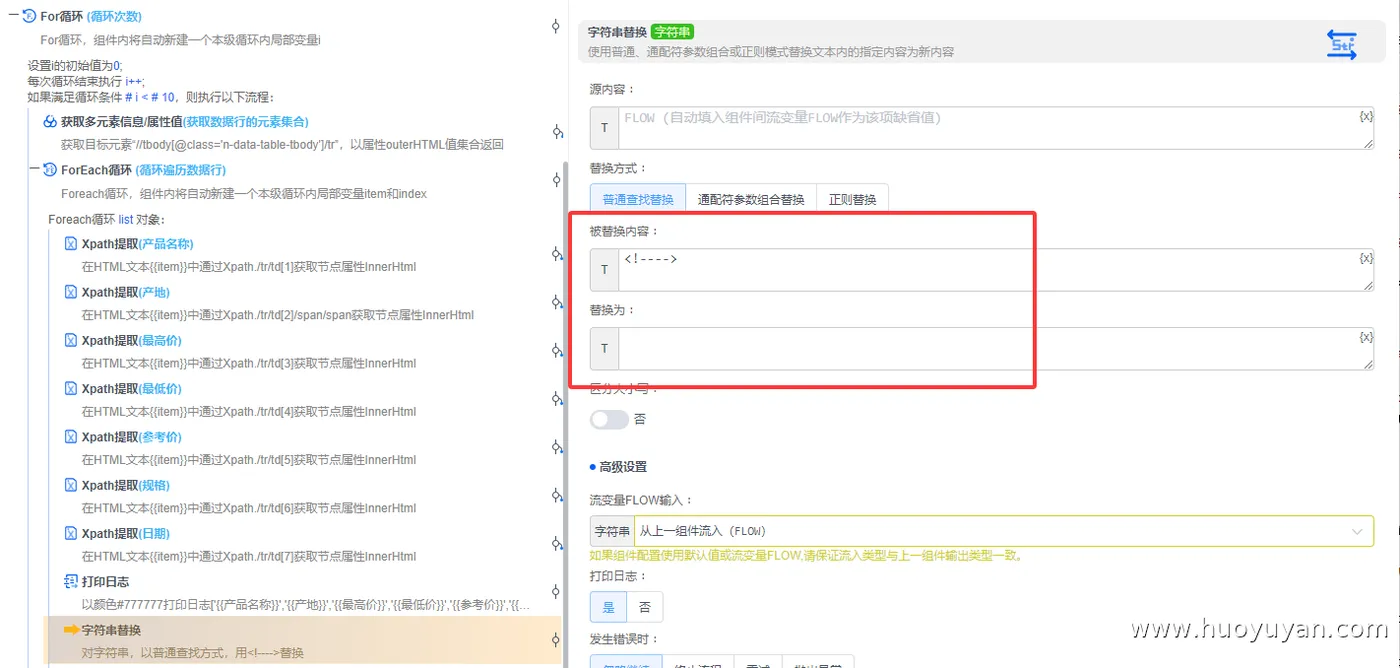Click the flow node icon on ForEach循环 row
Image resolution: width=1400 pixels, height=668 pixels.
[x=557, y=180]
